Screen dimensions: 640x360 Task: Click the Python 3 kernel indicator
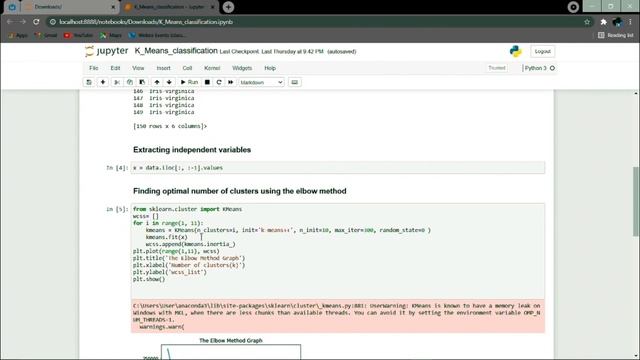535,68
